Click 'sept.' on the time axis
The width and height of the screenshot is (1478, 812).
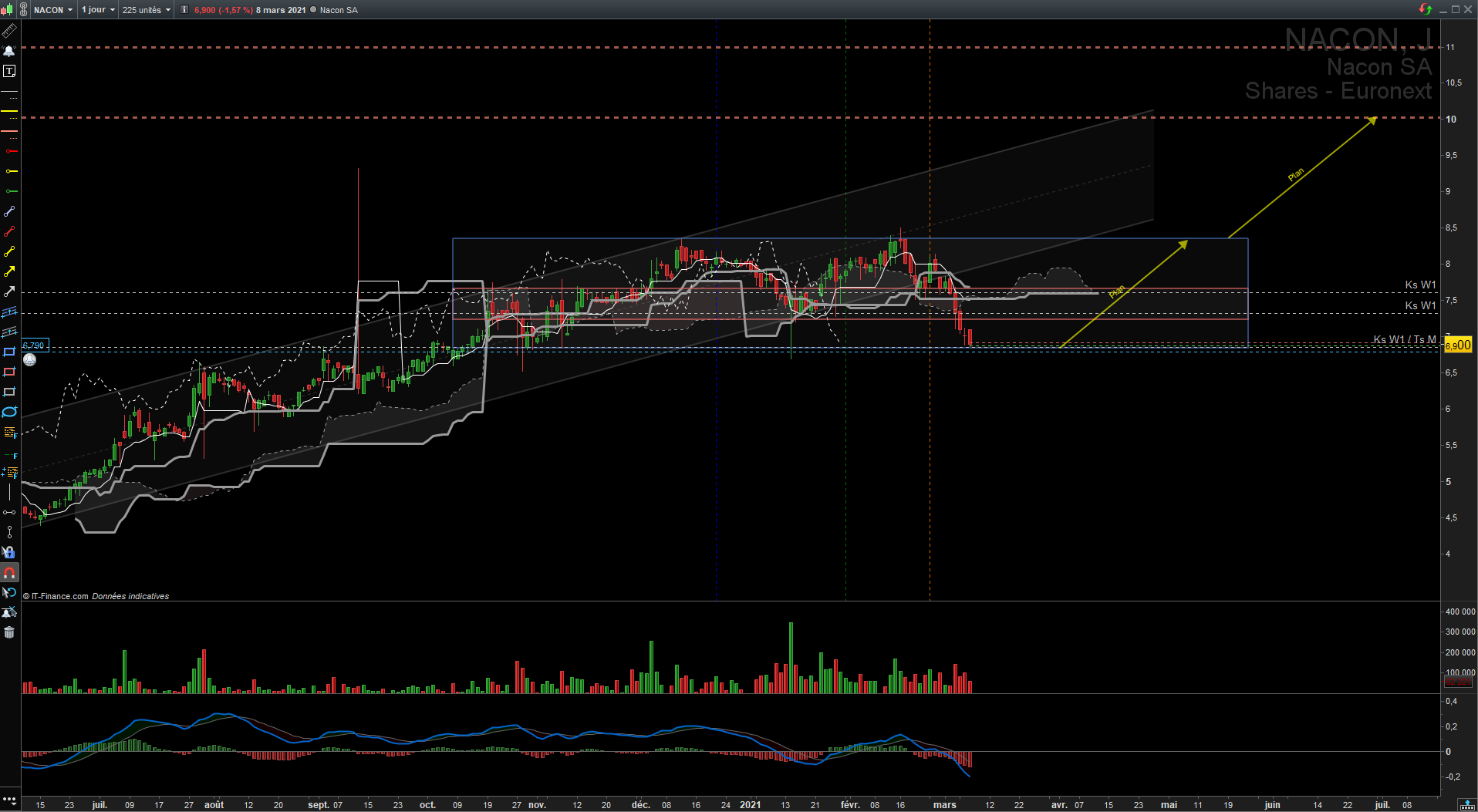[x=319, y=805]
